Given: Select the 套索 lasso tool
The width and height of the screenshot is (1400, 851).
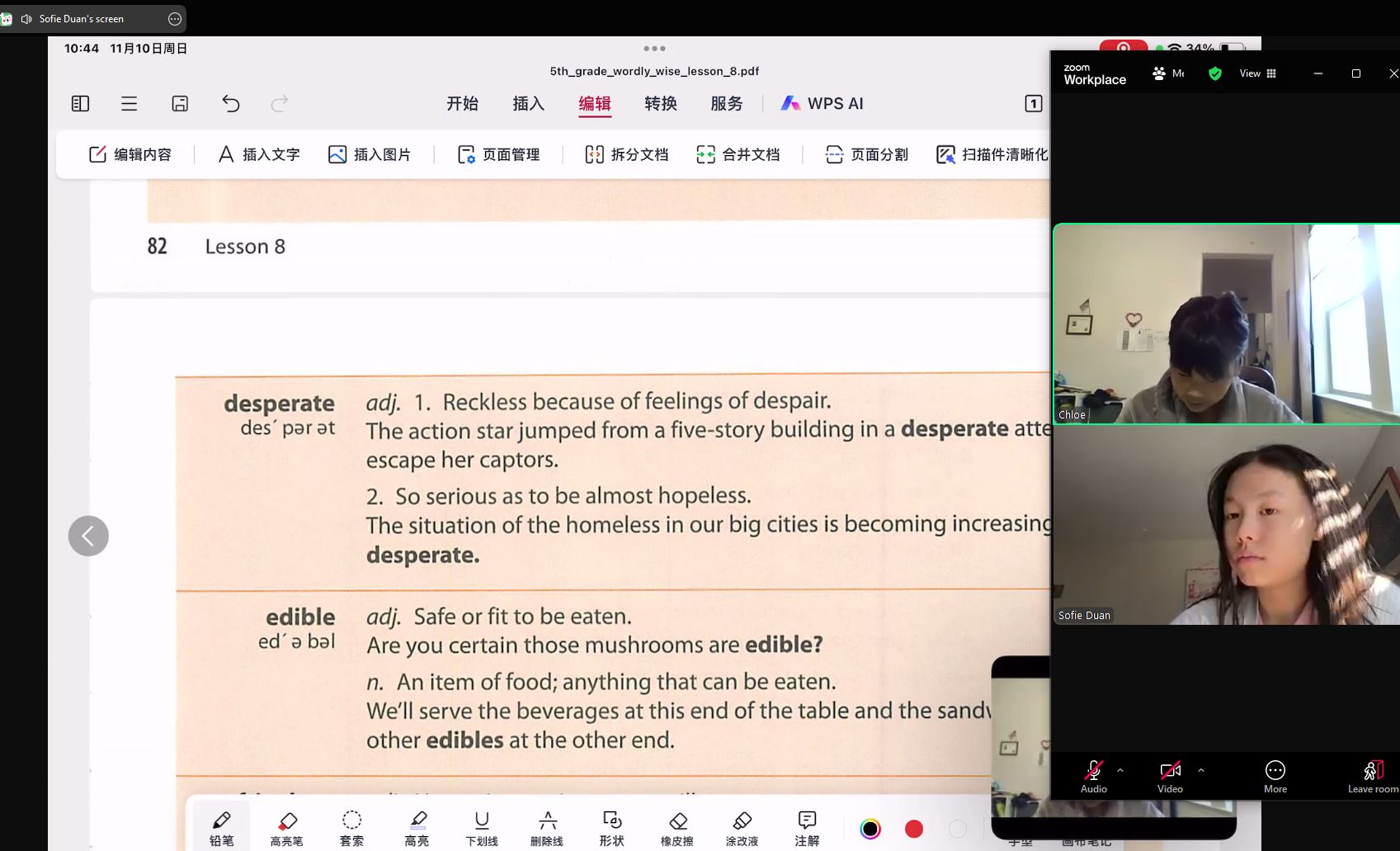Looking at the screenshot, I should coord(351,828).
